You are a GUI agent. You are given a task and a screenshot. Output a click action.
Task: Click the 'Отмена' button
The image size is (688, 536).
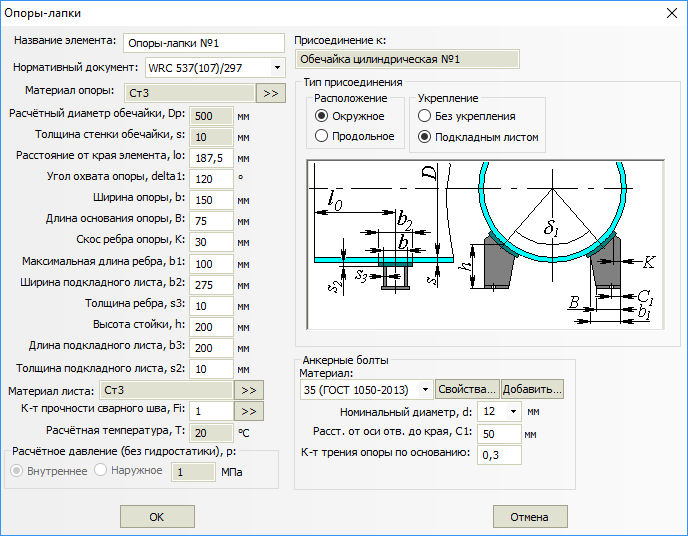(530, 517)
